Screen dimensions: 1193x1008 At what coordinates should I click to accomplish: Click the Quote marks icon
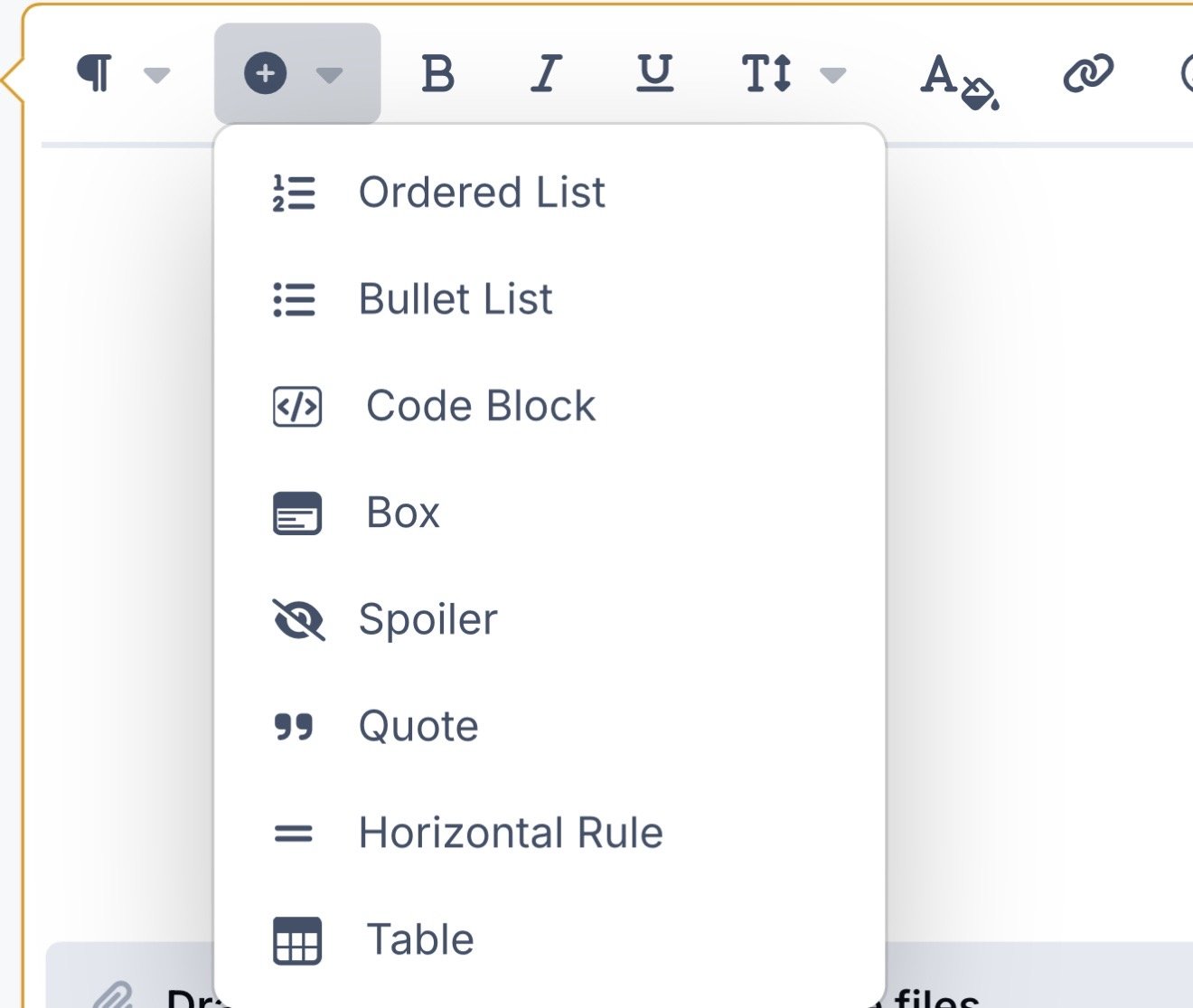pos(294,726)
